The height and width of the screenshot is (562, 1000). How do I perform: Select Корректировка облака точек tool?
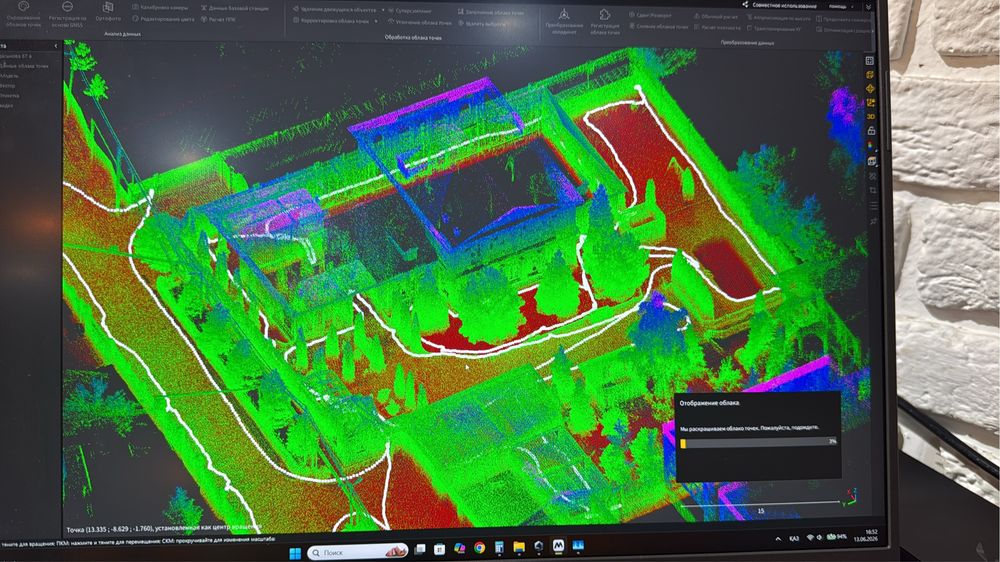[331, 21]
